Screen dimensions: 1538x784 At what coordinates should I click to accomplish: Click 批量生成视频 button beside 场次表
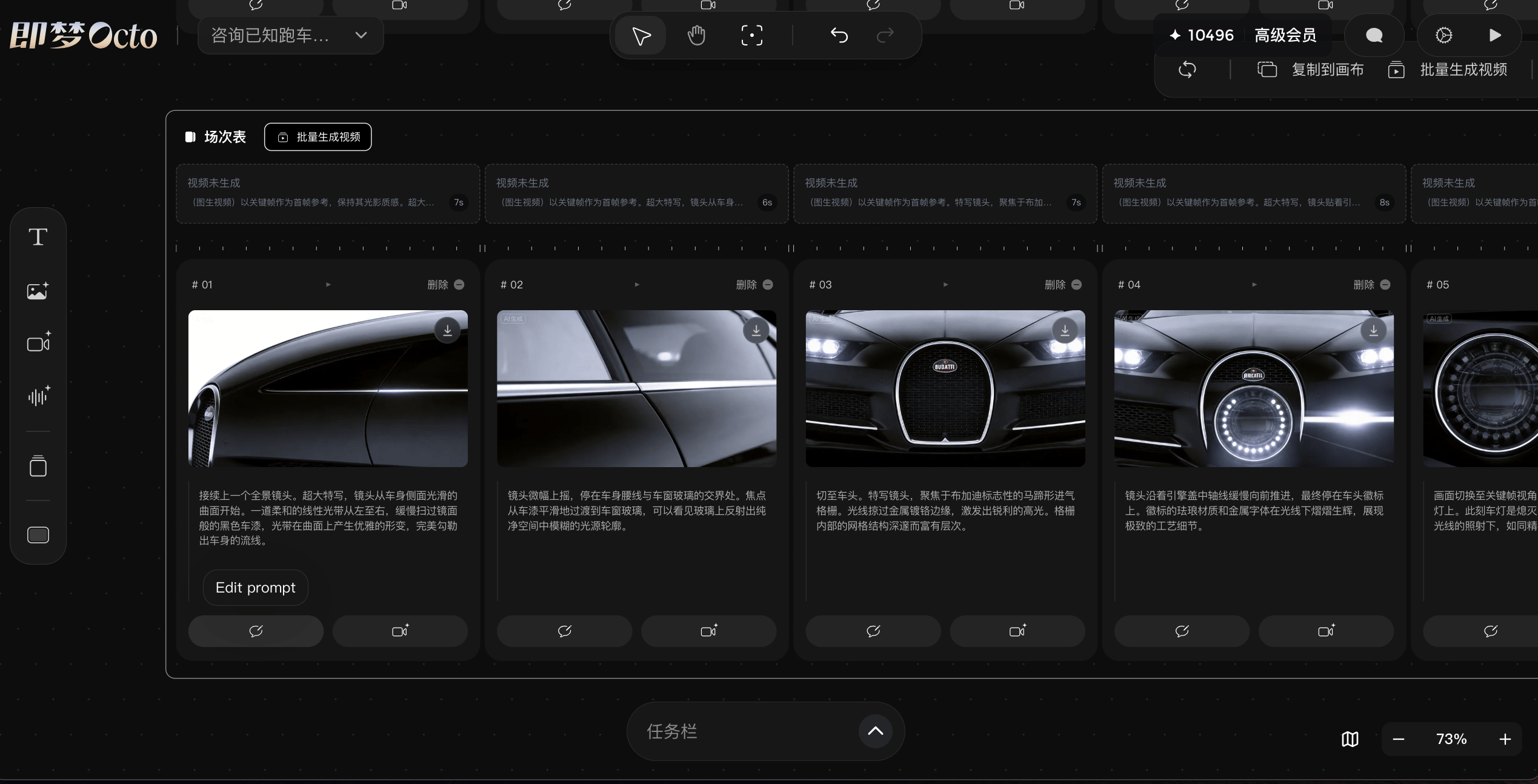(318, 137)
